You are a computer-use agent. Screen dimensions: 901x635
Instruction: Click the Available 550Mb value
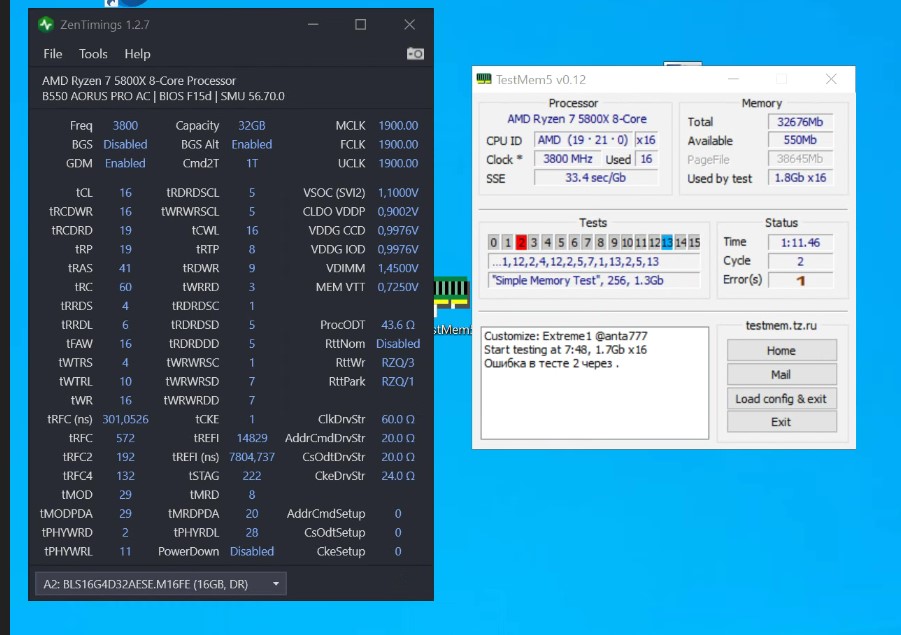(800, 140)
